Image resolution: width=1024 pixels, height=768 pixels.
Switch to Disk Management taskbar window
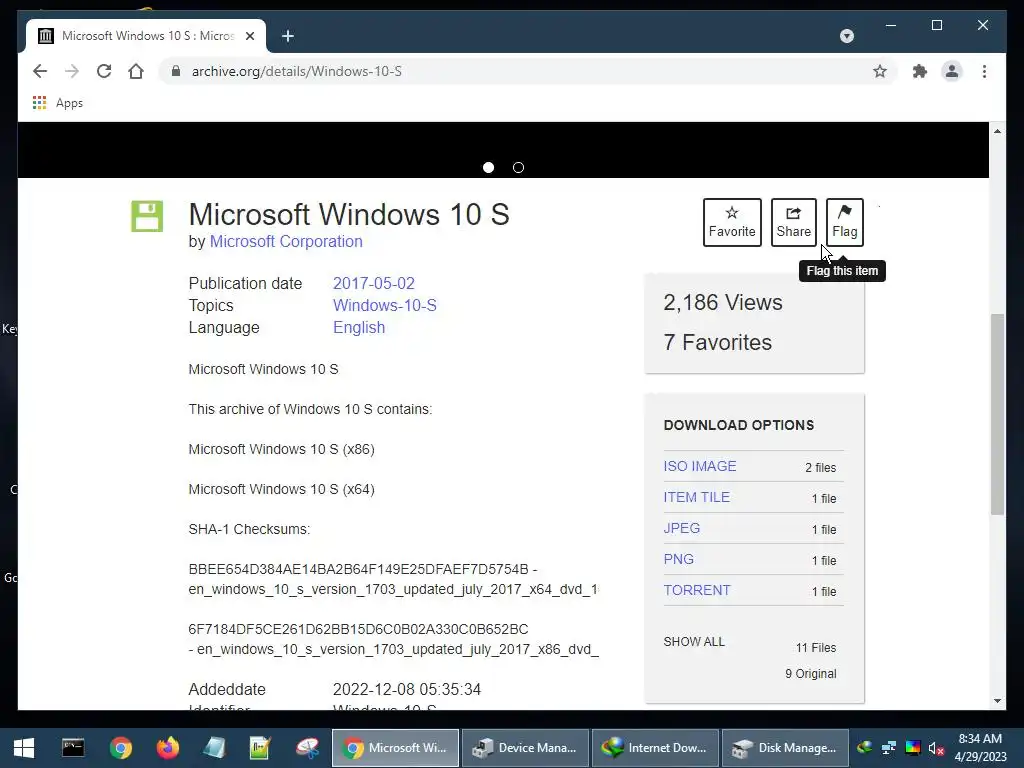[785, 748]
